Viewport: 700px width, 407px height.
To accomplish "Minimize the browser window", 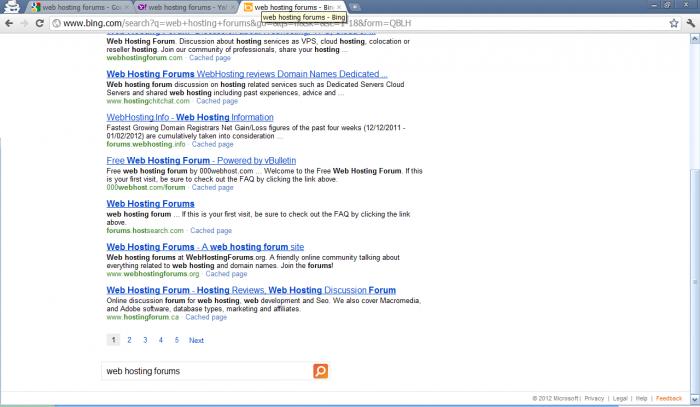I will click(654, 5).
